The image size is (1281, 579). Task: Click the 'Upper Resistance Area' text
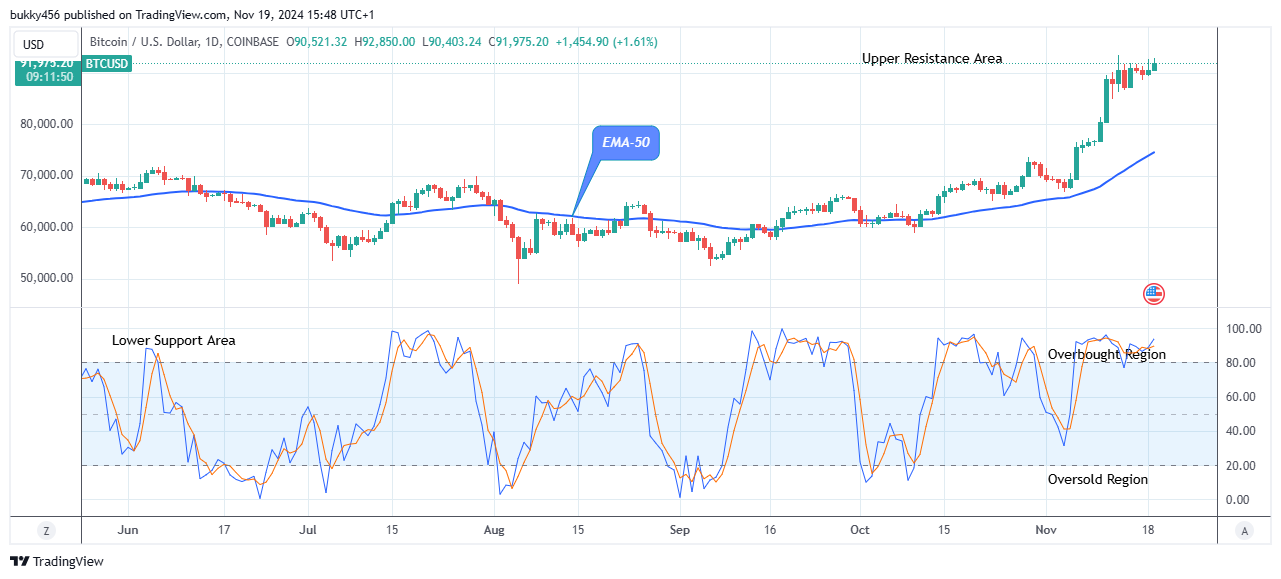(x=932, y=59)
